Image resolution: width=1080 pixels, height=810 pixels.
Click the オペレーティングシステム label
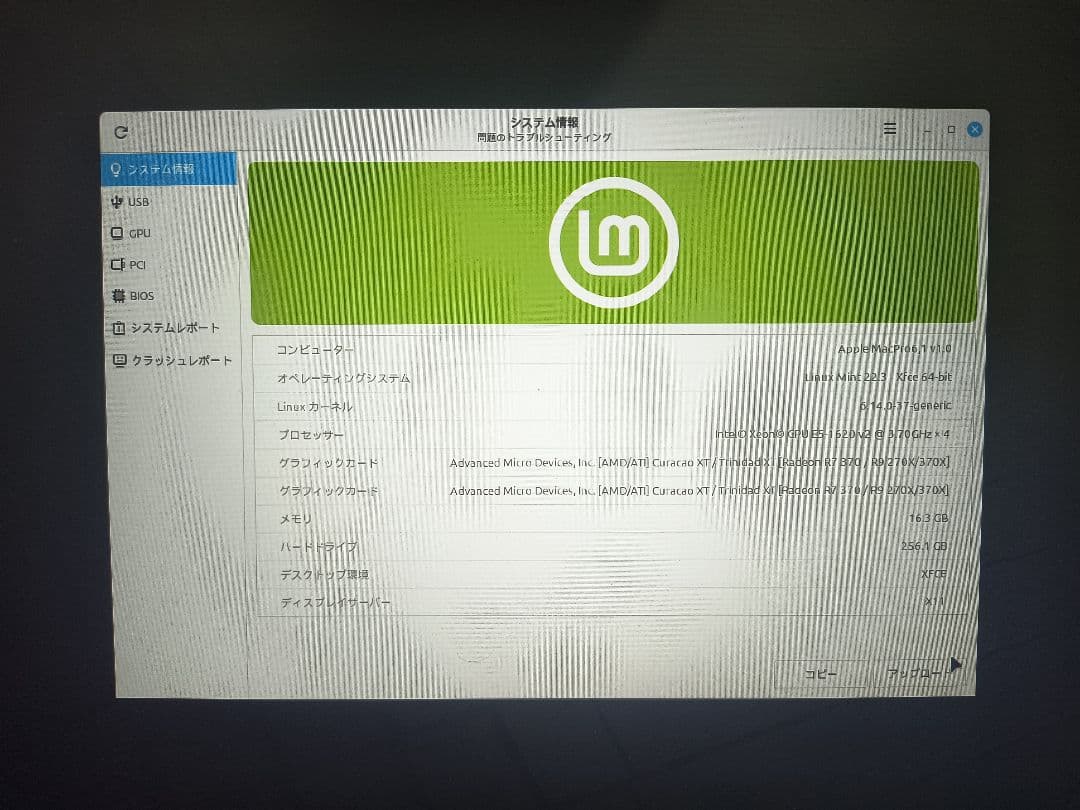pyautogui.click(x=343, y=378)
